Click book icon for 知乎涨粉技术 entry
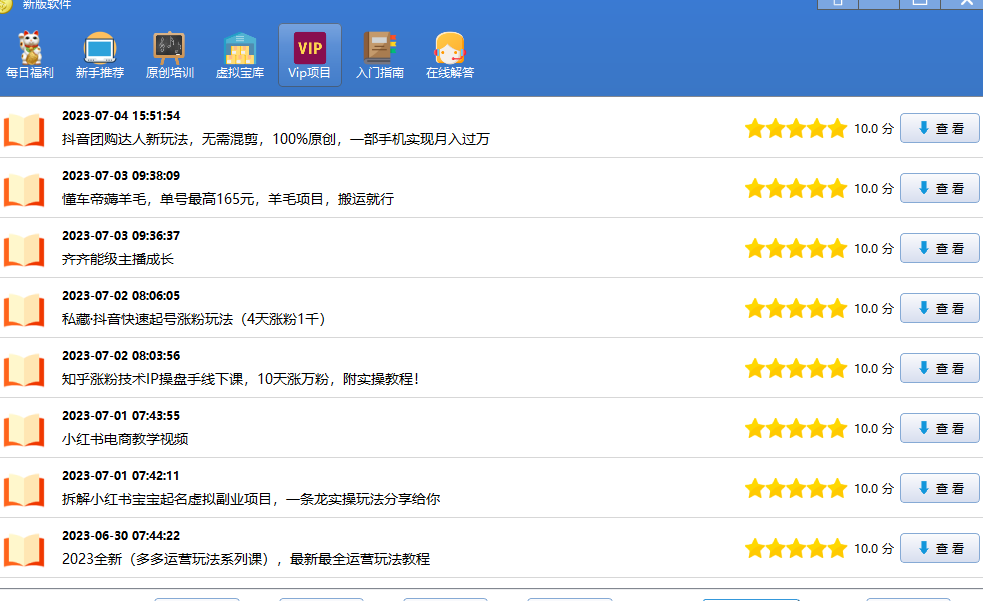 tap(24, 370)
